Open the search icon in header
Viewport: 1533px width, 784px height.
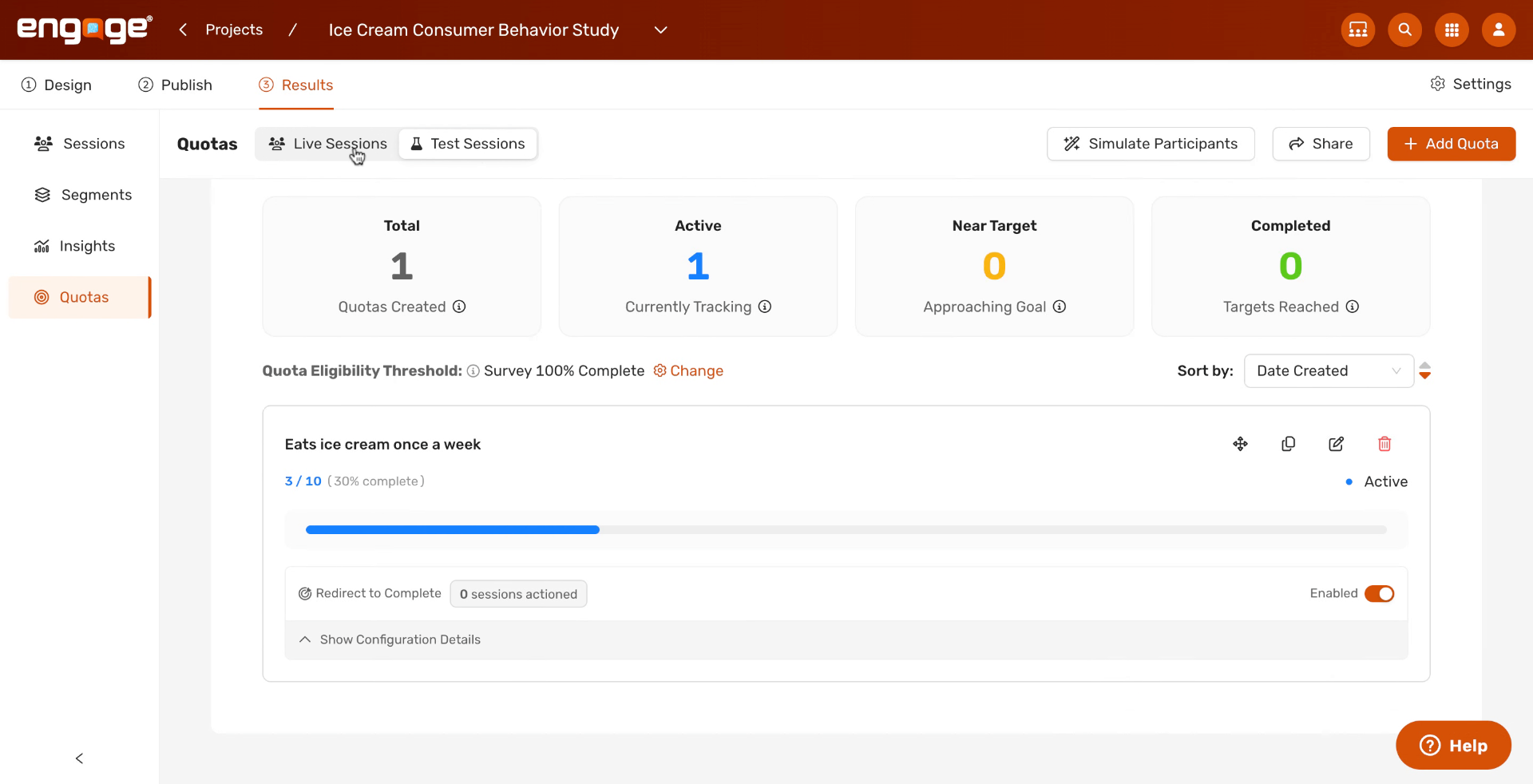pyautogui.click(x=1404, y=30)
